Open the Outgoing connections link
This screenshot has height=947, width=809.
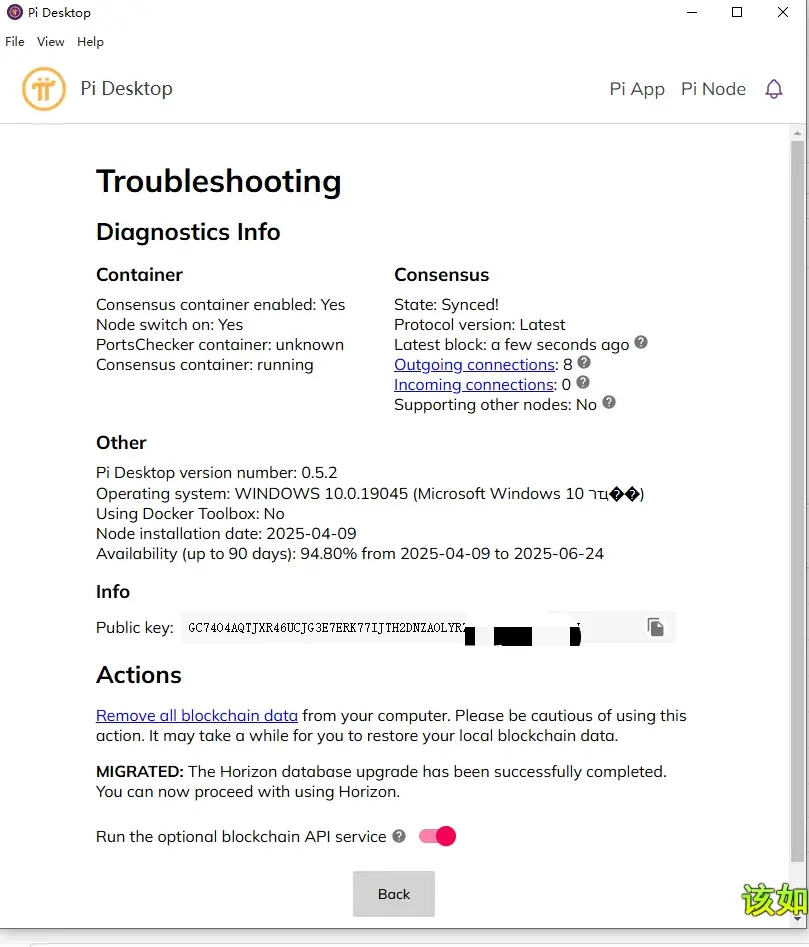[x=475, y=365]
